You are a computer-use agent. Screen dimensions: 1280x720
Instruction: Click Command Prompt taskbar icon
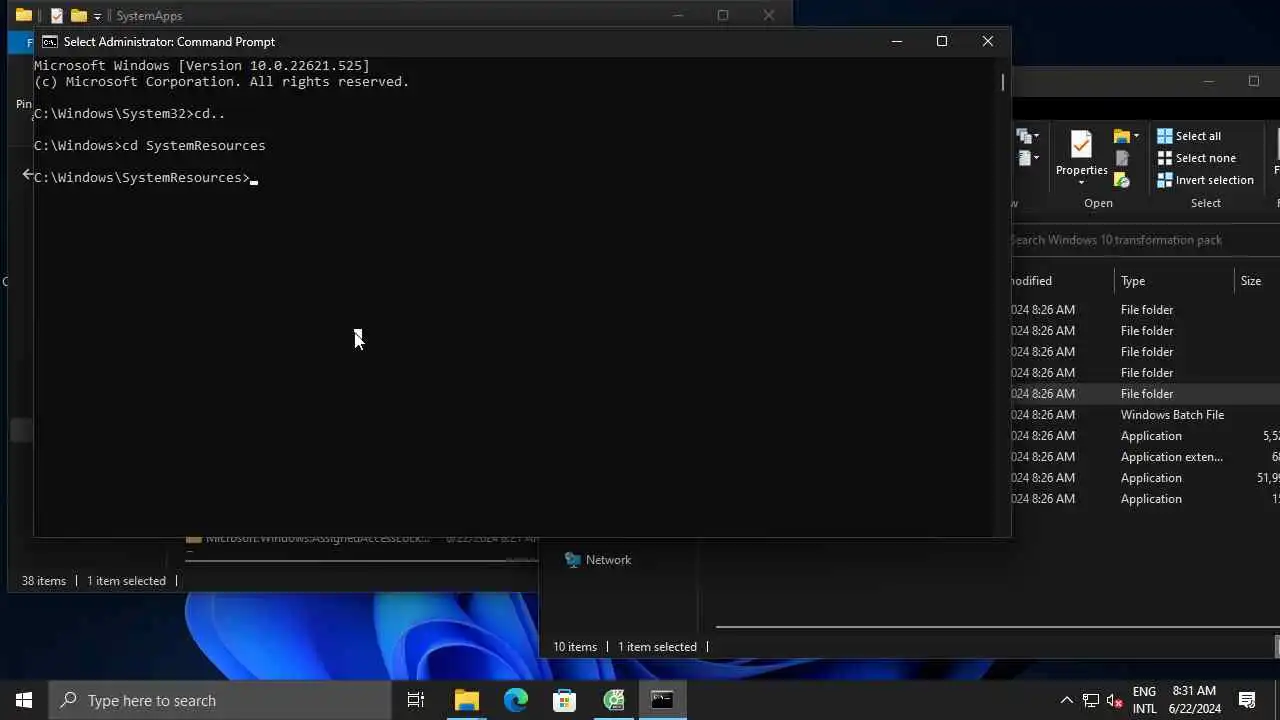[662, 700]
